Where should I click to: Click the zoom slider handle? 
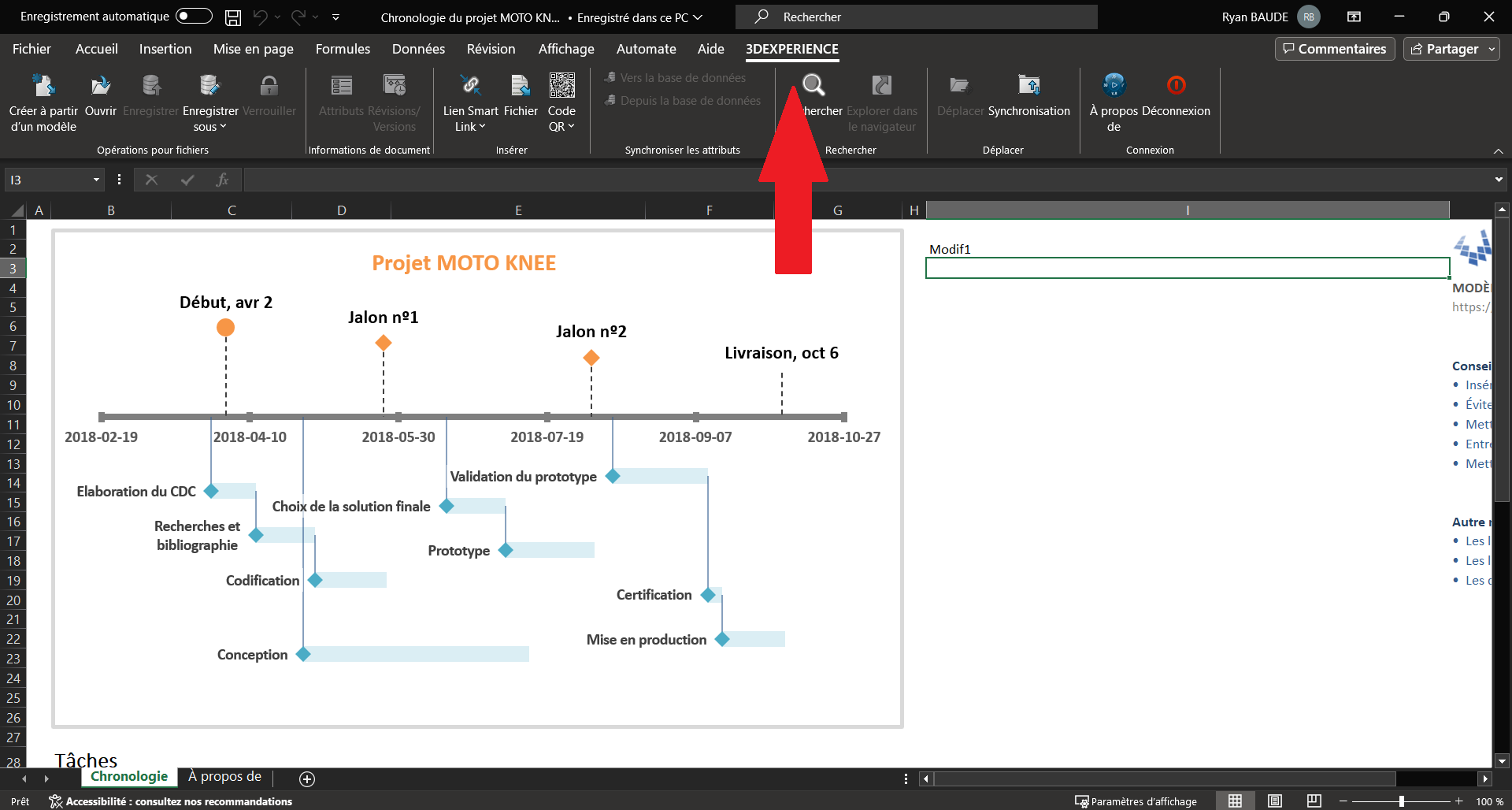(x=1402, y=801)
